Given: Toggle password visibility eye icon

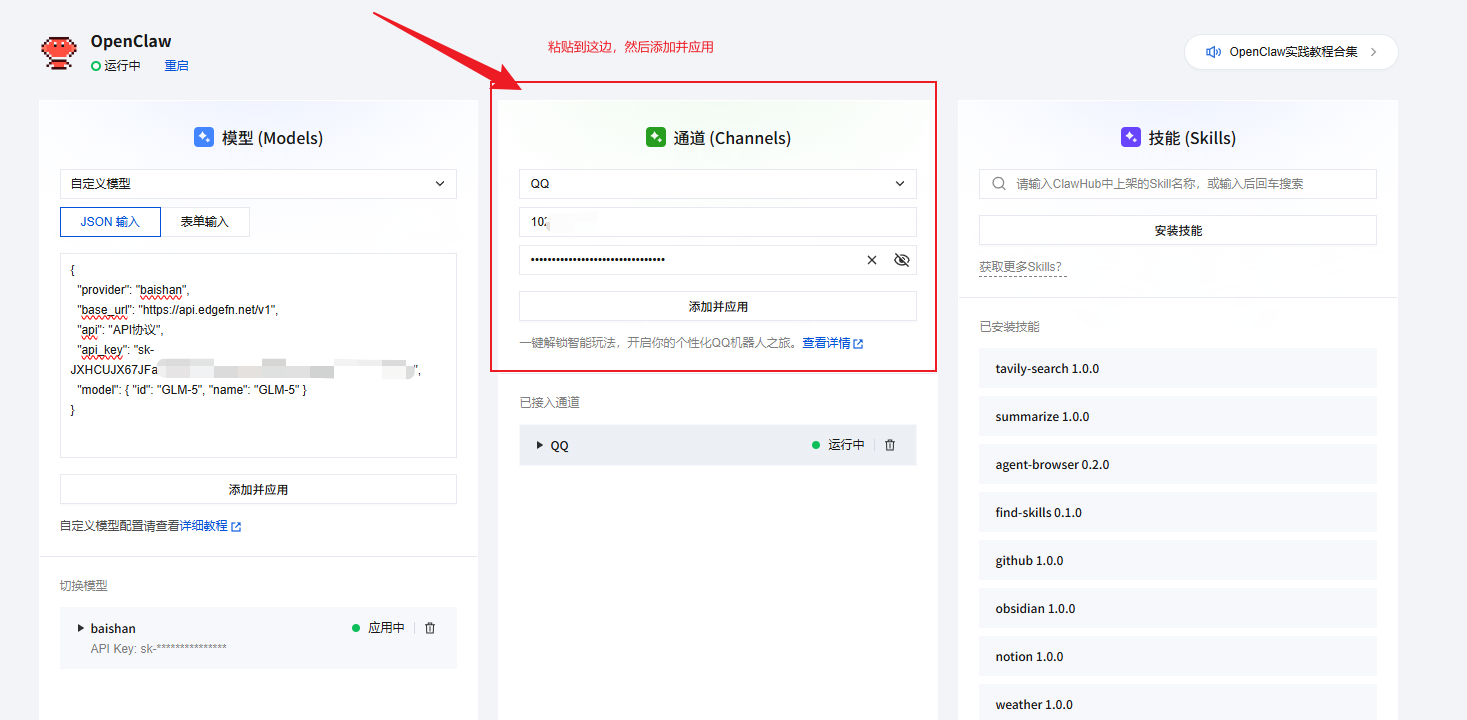Looking at the screenshot, I should pos(902,260).
